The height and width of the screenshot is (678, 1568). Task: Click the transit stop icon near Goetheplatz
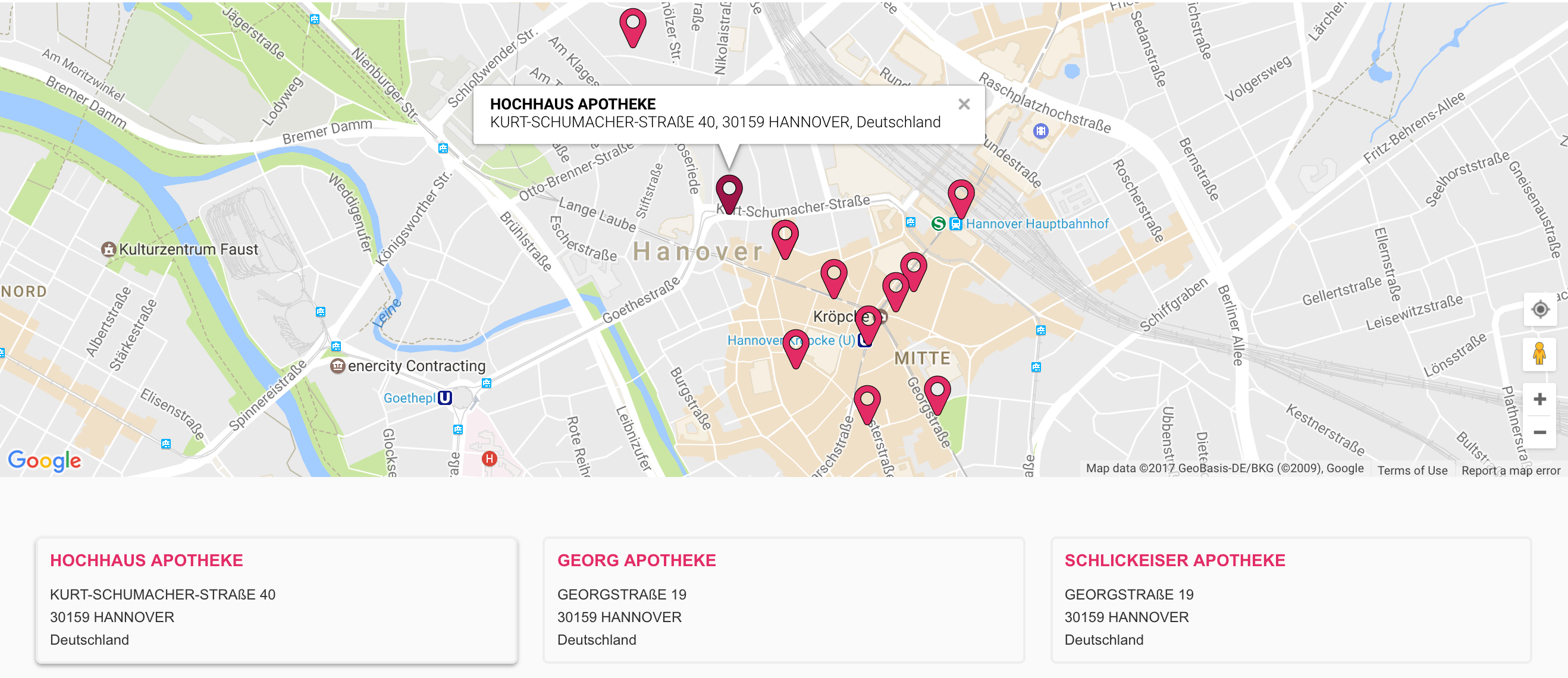(x=486, y=383)
